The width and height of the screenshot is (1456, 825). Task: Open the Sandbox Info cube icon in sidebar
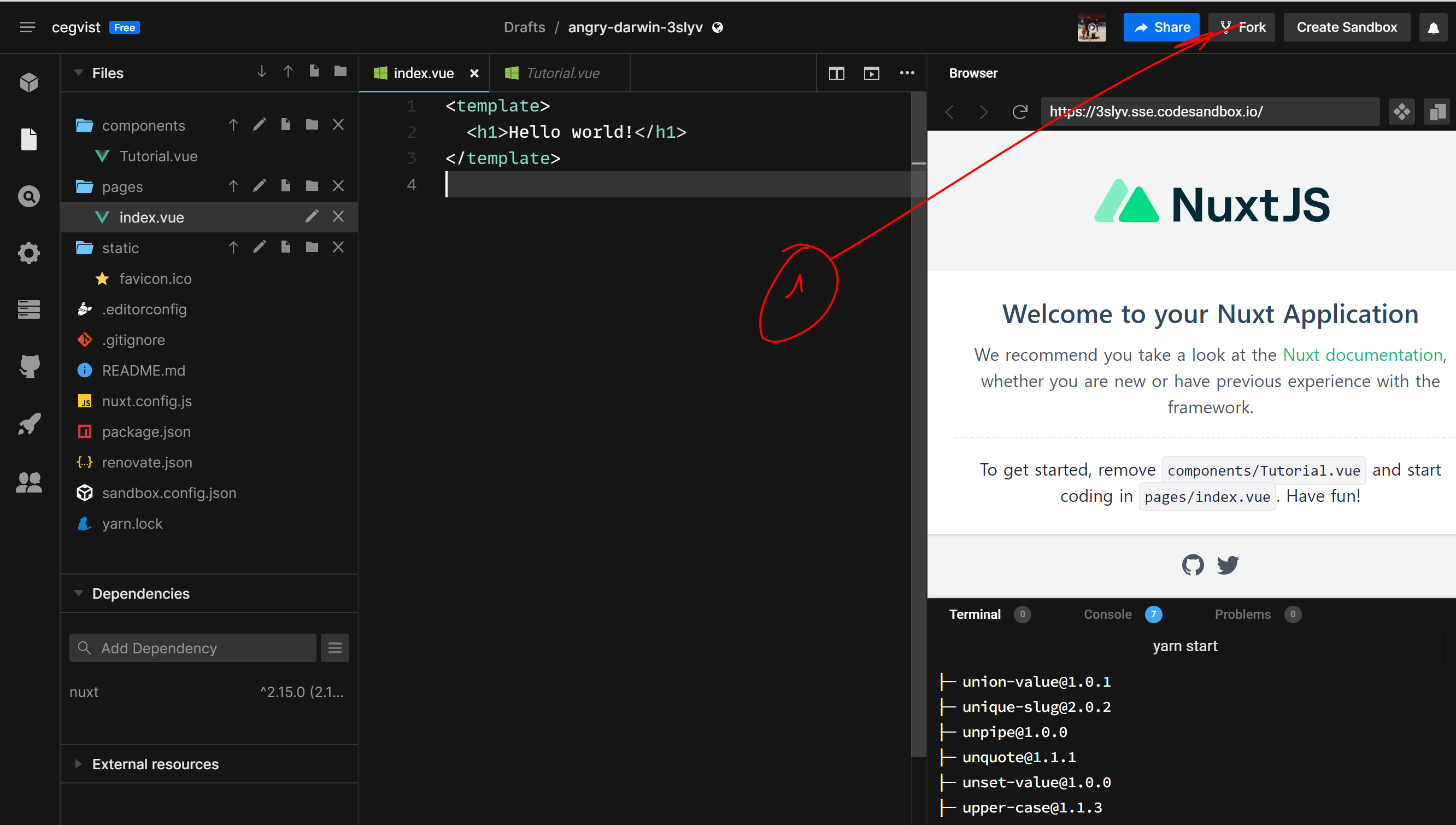tap(29, 83)
